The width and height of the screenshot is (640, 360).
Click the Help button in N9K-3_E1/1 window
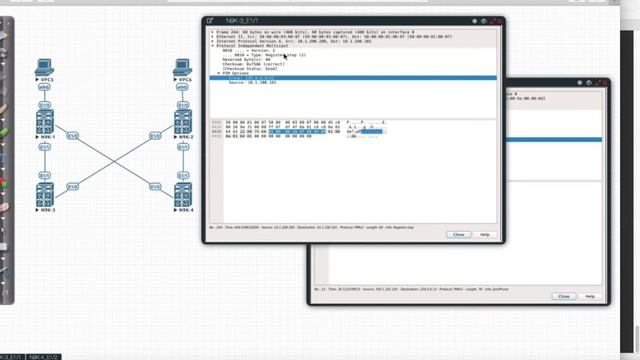(x=484, y=235)
